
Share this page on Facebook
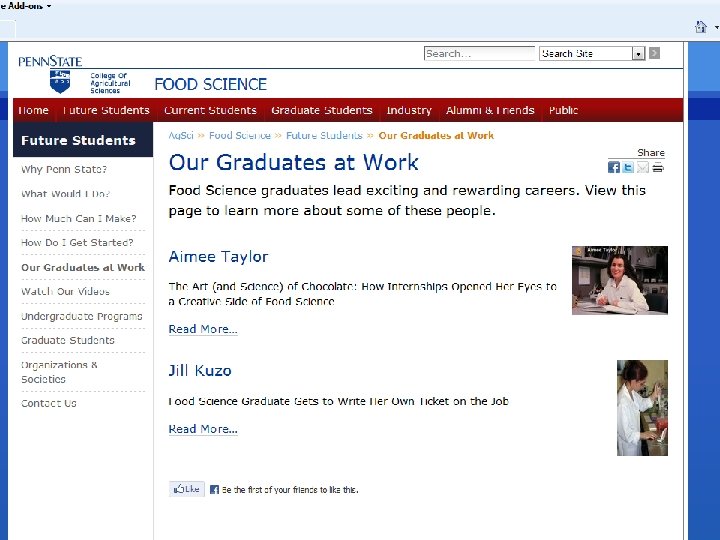[613, 168]
